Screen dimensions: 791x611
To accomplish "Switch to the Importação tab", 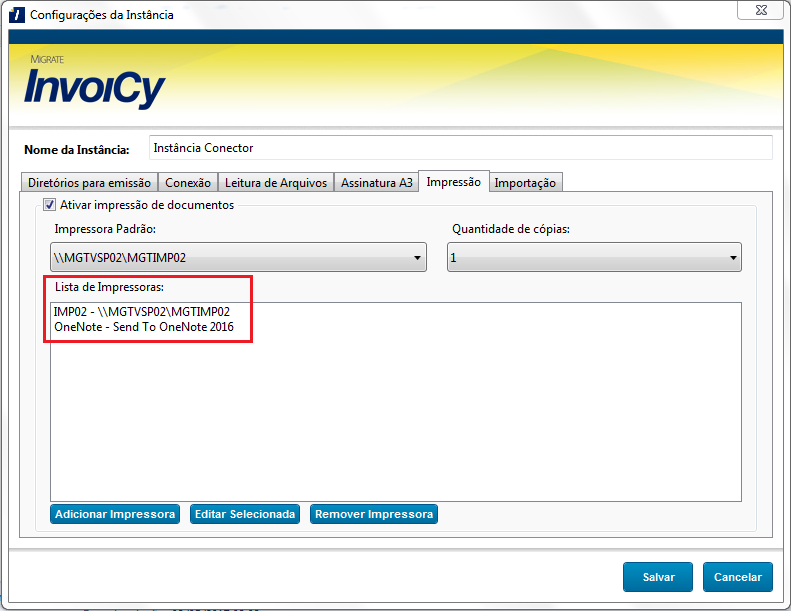I will click(526, 183).
